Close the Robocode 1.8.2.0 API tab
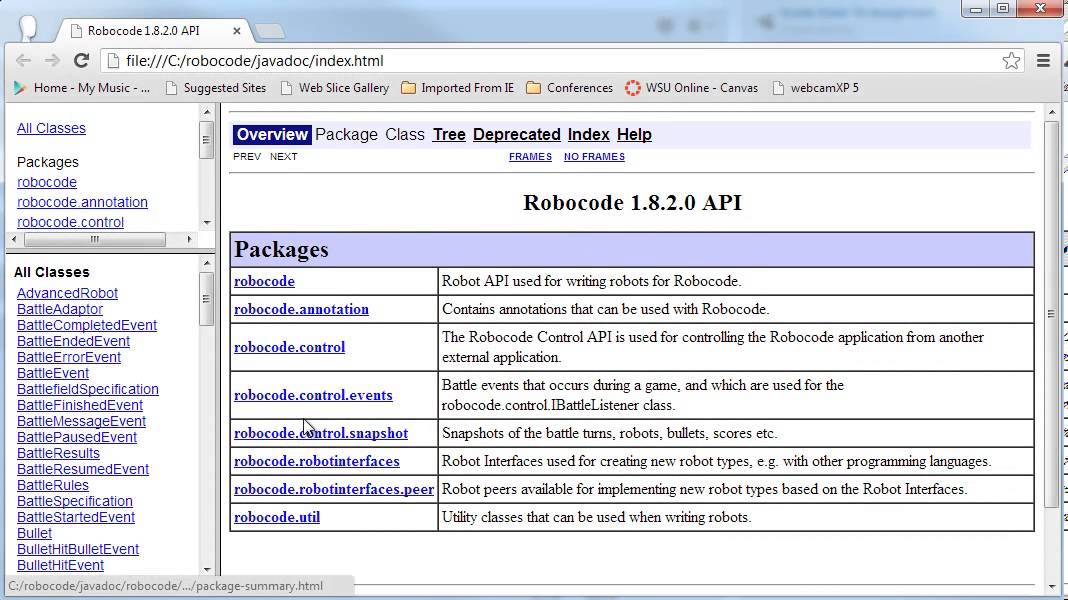This screenshot has height=600, width=1068. pyautogui.click(x=236, y=31)
